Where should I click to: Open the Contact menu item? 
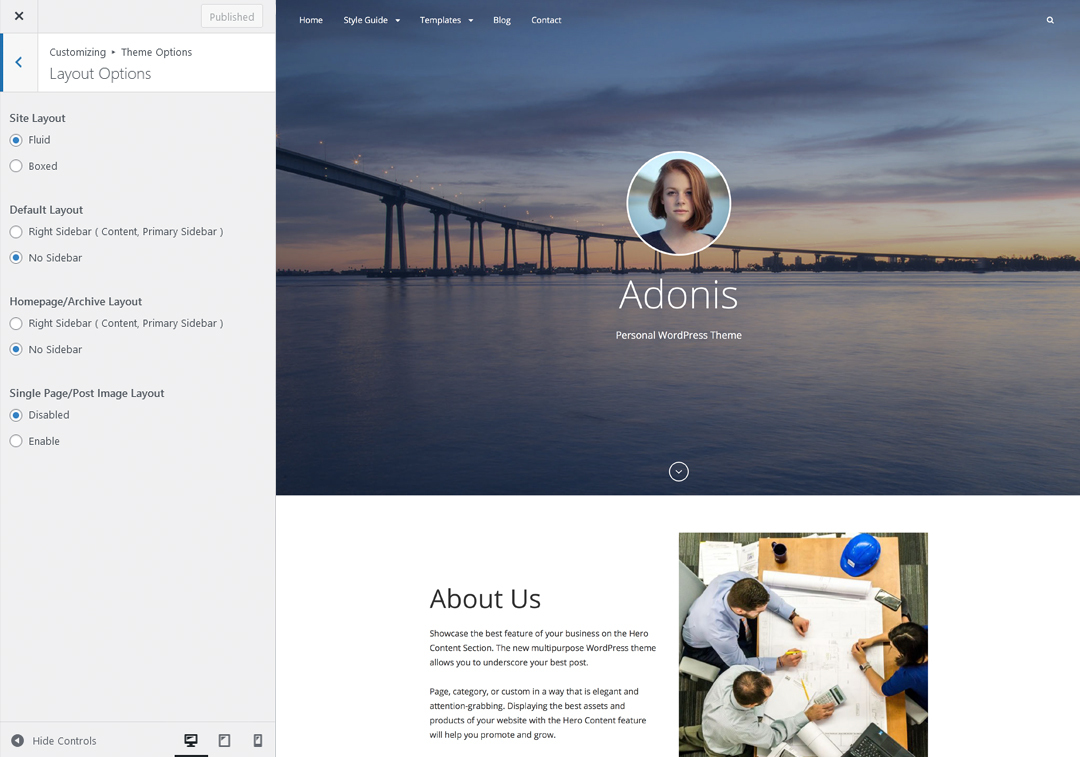coord(546,20)
